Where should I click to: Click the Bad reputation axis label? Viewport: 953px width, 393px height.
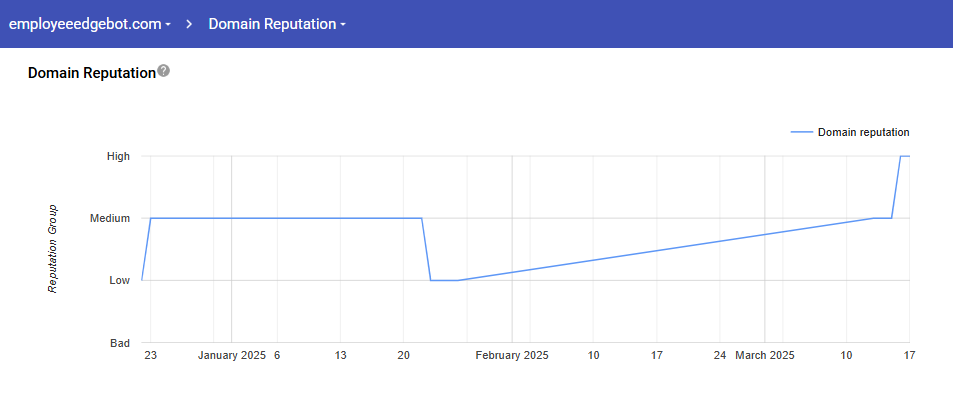tap(120, 343)
